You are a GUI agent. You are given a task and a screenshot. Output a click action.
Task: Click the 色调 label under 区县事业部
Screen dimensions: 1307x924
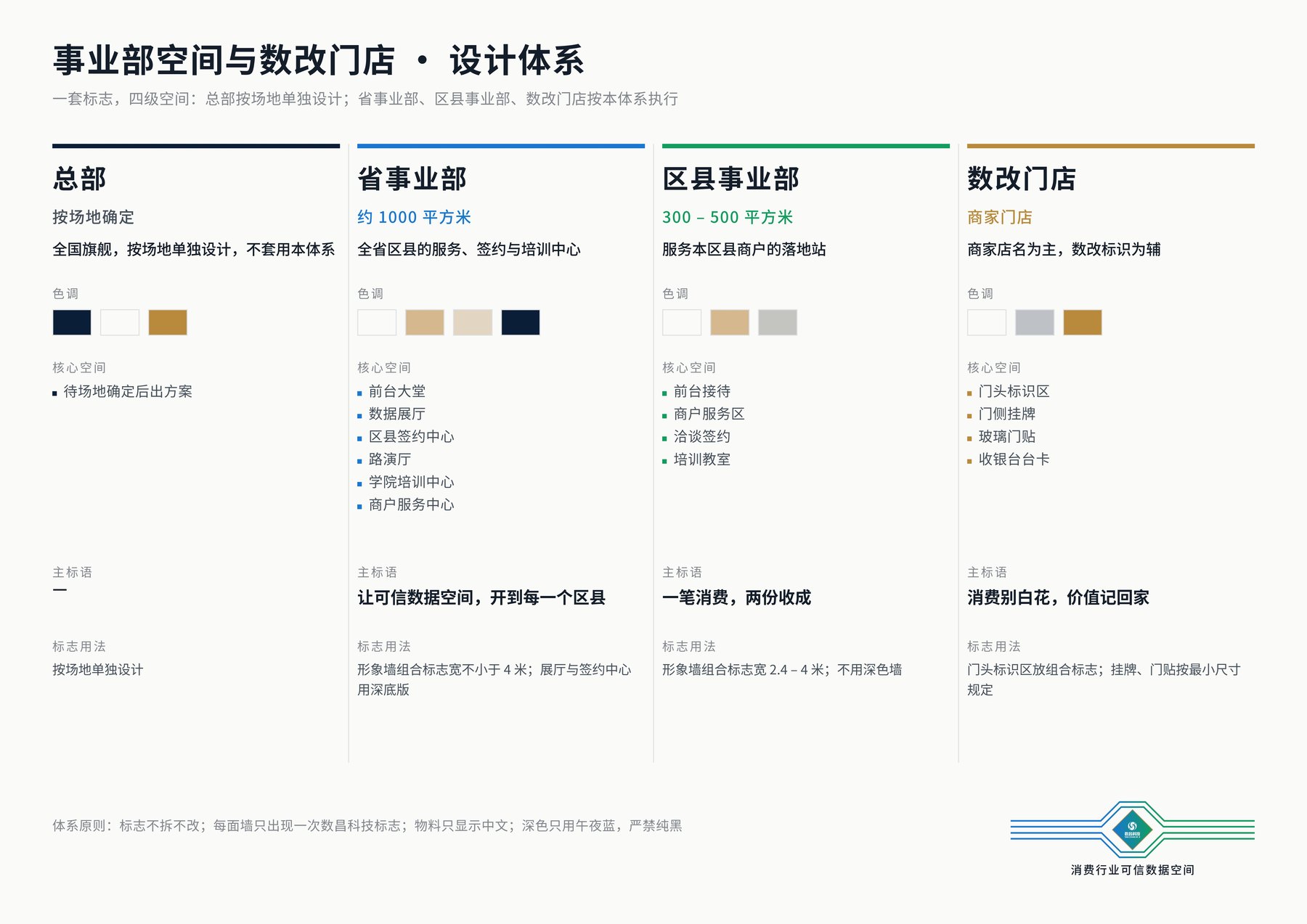coord(675,293)
